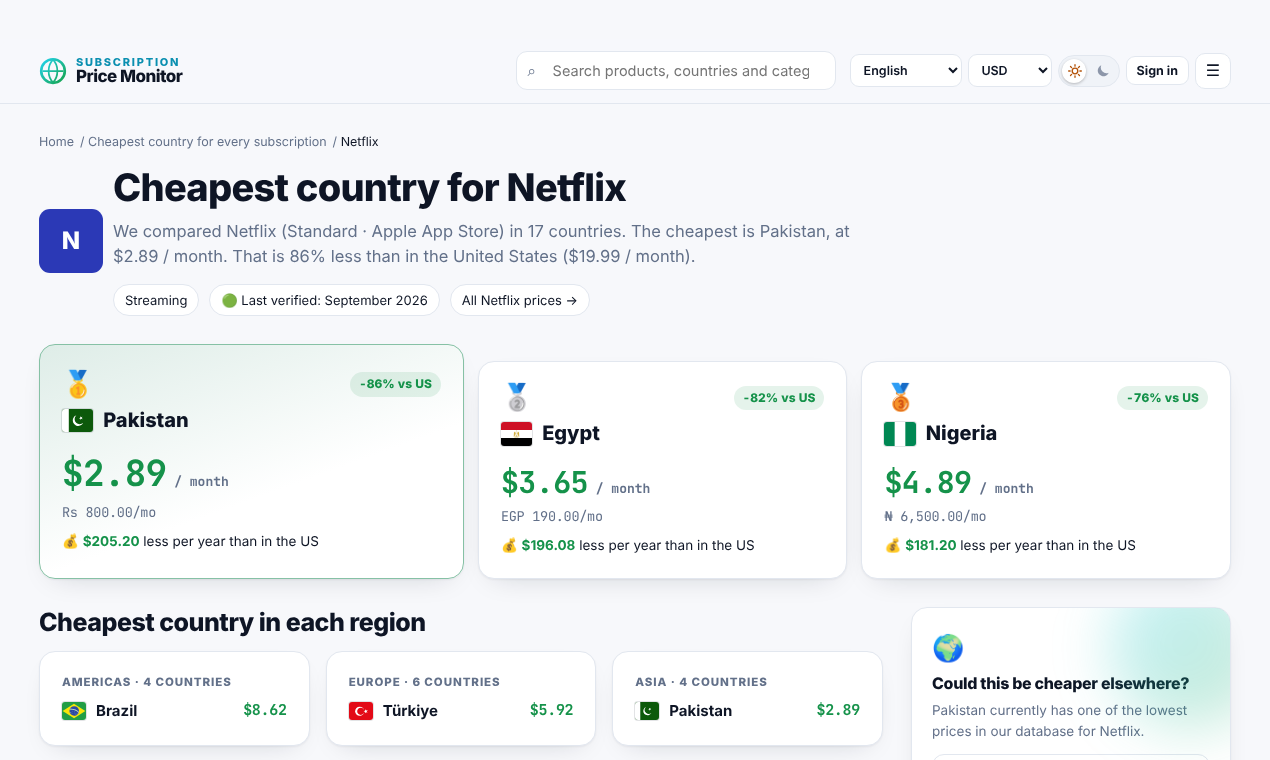Click the Türkiye $5.92 price

(x=552, y=710)
